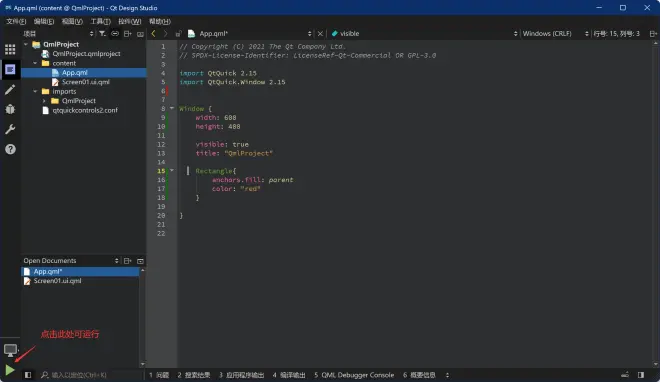Run the project with the green play button

(x=10, y=370)
